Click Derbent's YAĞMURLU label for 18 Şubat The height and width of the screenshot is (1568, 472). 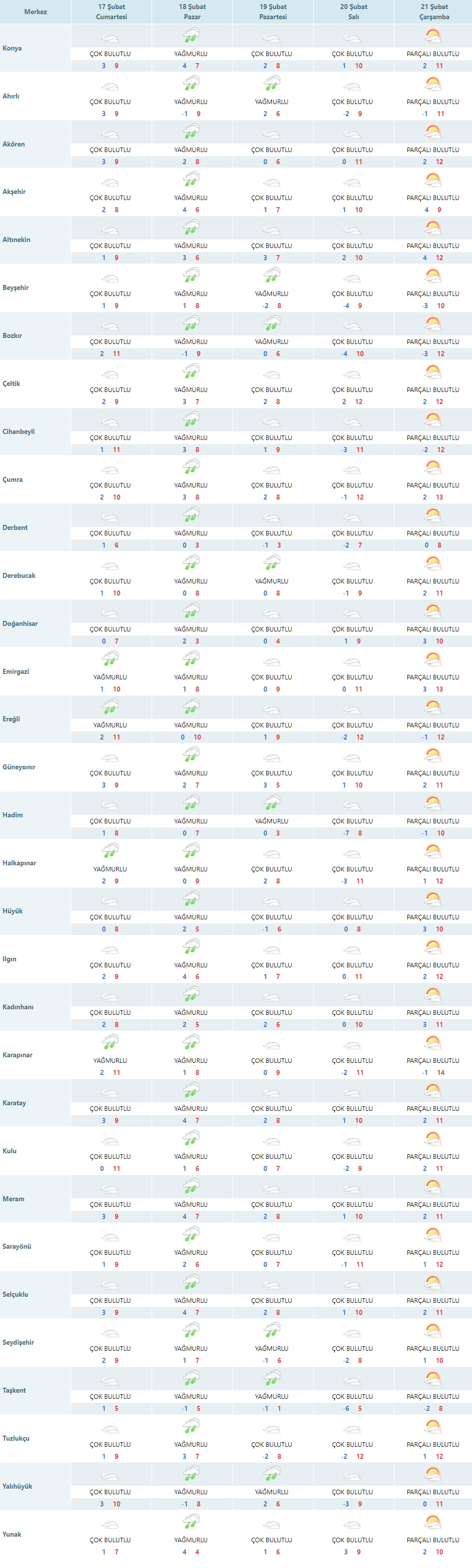[x=191, y=533]
